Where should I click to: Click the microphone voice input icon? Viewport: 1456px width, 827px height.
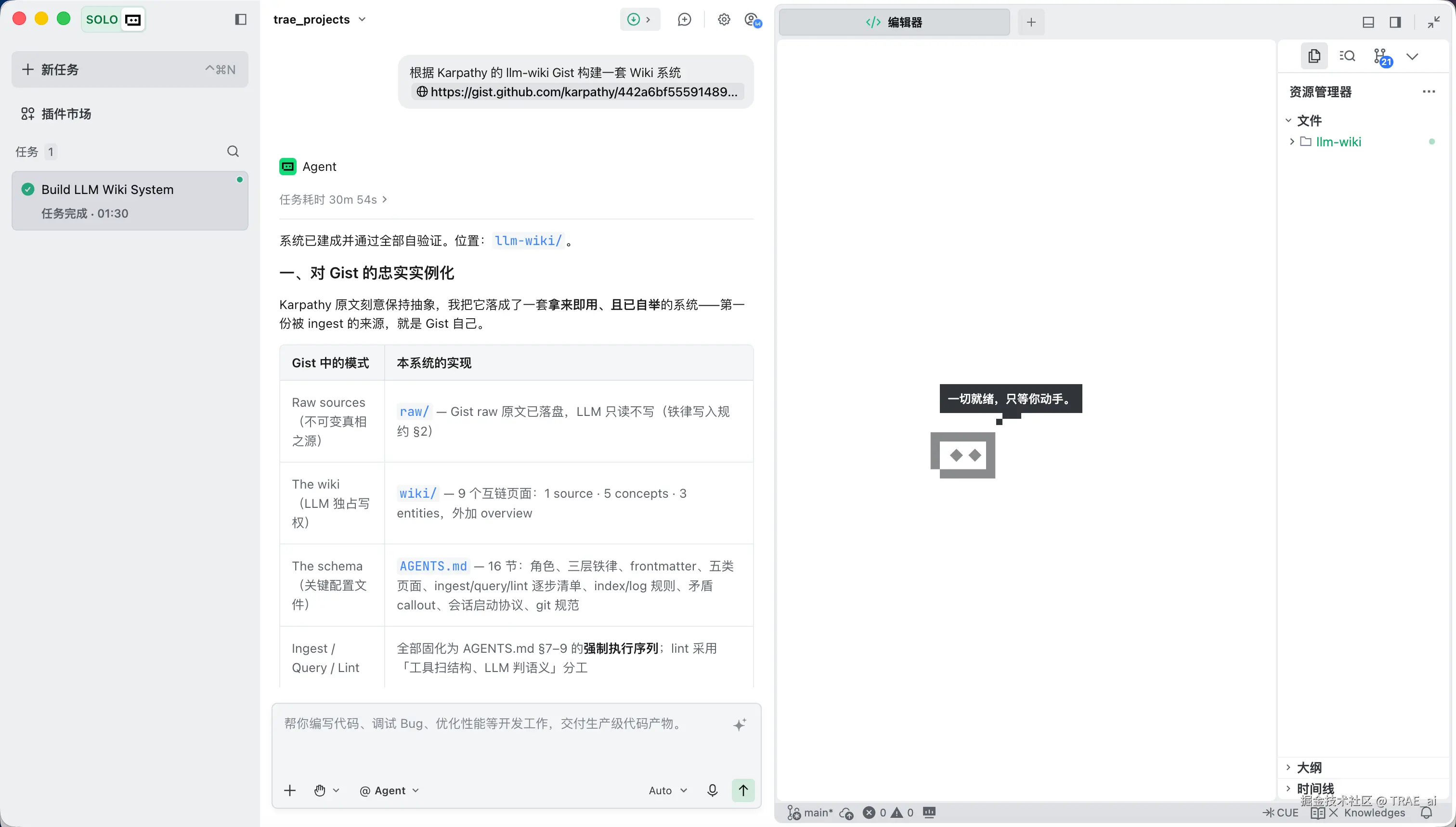tap(713, 790)
